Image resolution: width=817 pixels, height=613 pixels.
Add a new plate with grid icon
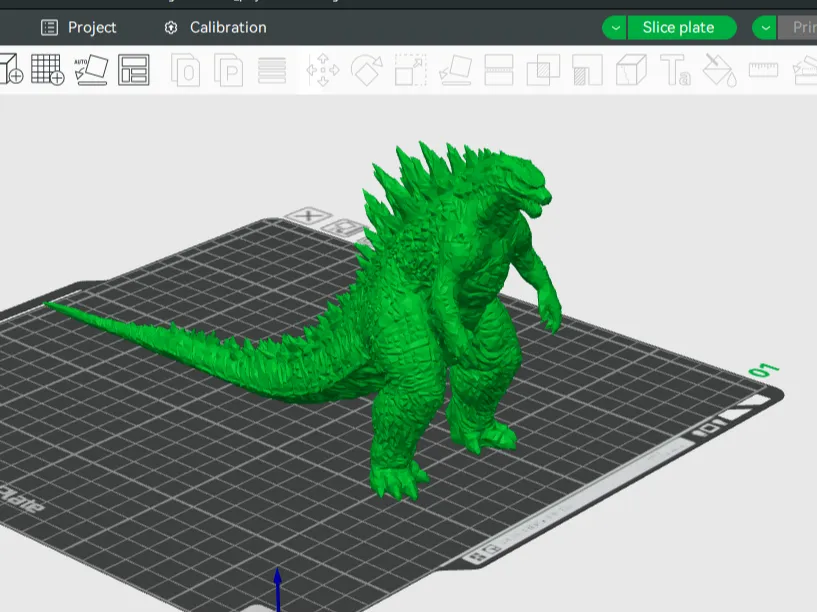point(47,70)
